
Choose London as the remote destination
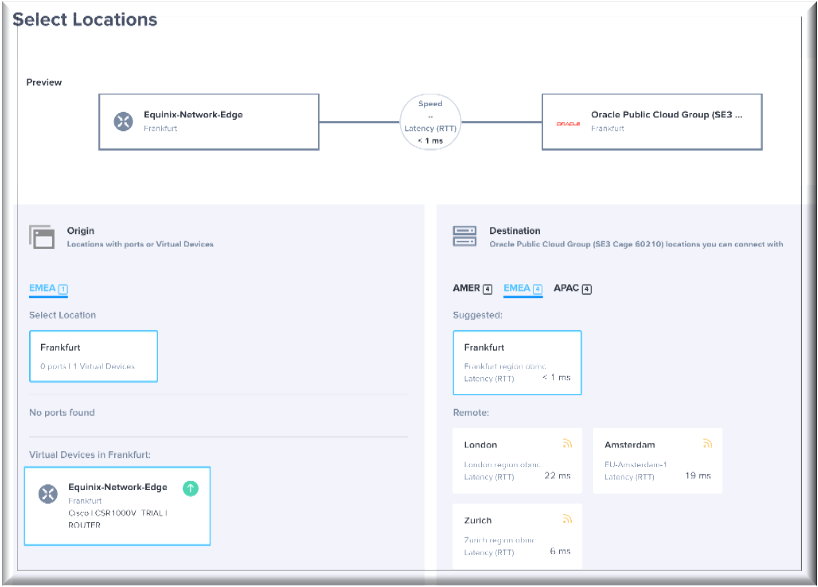pos(516,460)
